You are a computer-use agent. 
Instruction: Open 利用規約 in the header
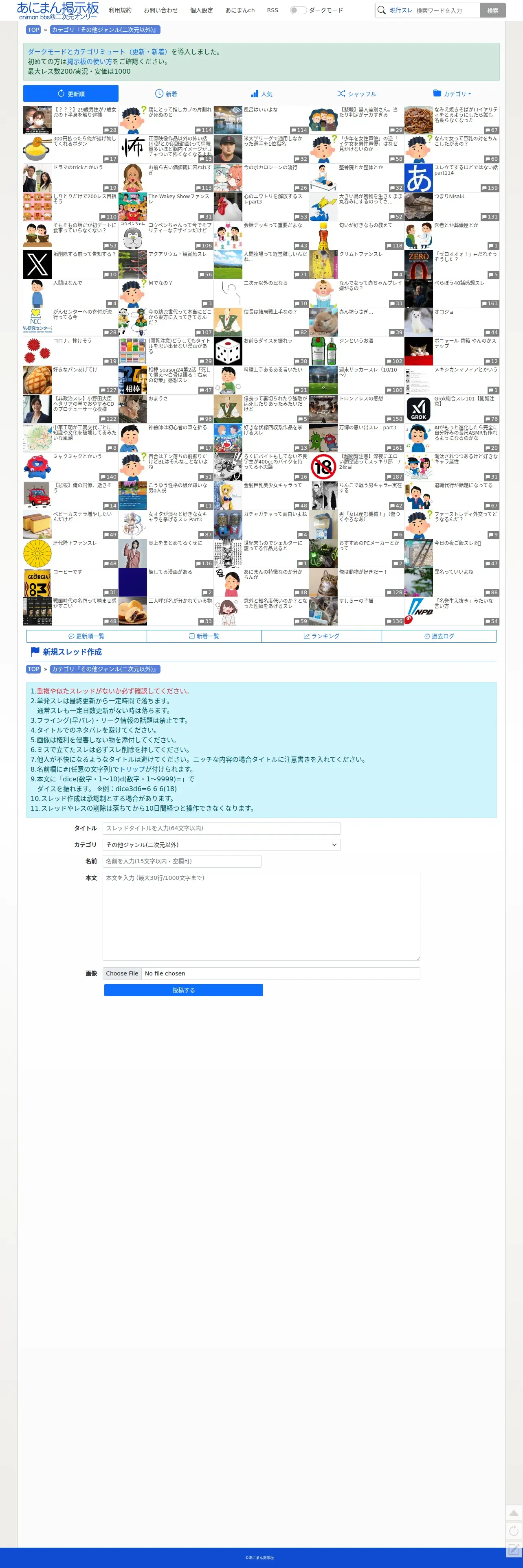120,10
